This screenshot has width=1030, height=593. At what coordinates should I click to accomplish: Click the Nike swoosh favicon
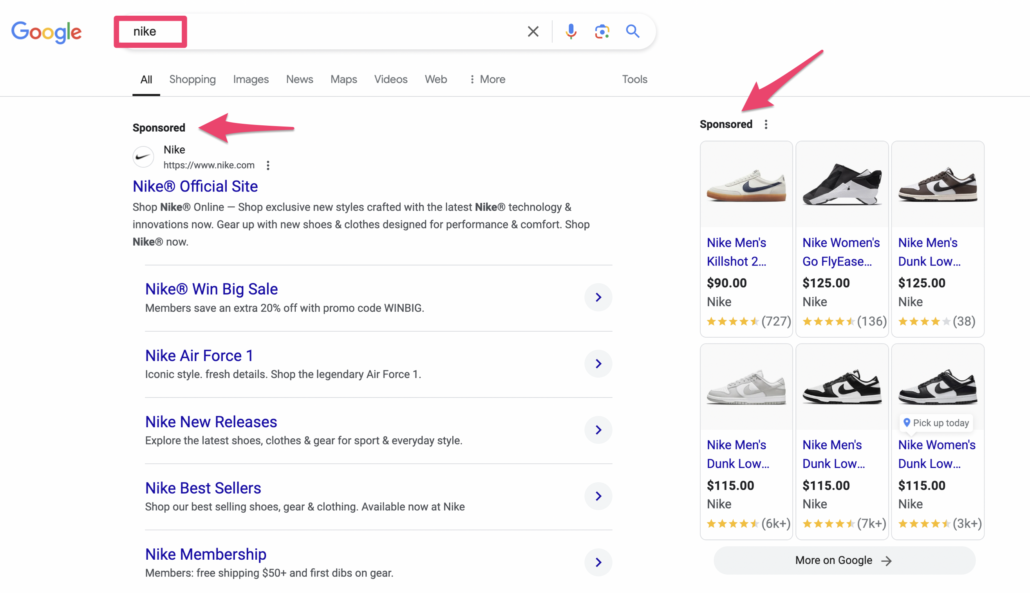pyautogui.click(x=144, y=157)
